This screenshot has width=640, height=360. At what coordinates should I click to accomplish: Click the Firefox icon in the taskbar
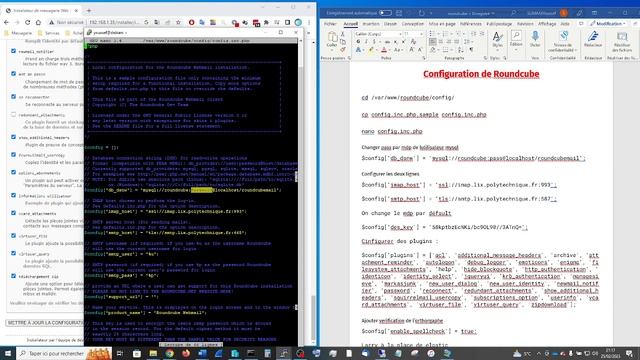coord(186,353)
